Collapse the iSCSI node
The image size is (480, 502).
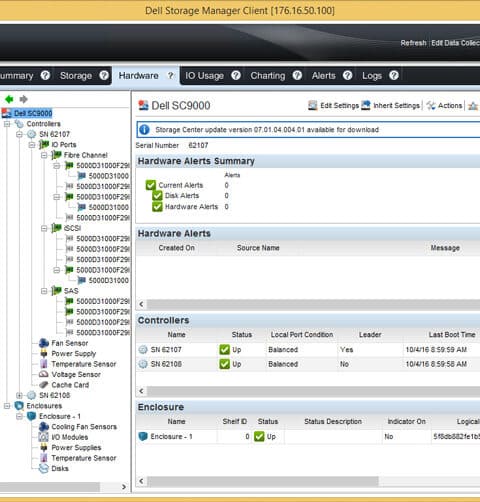coord(44,228)
